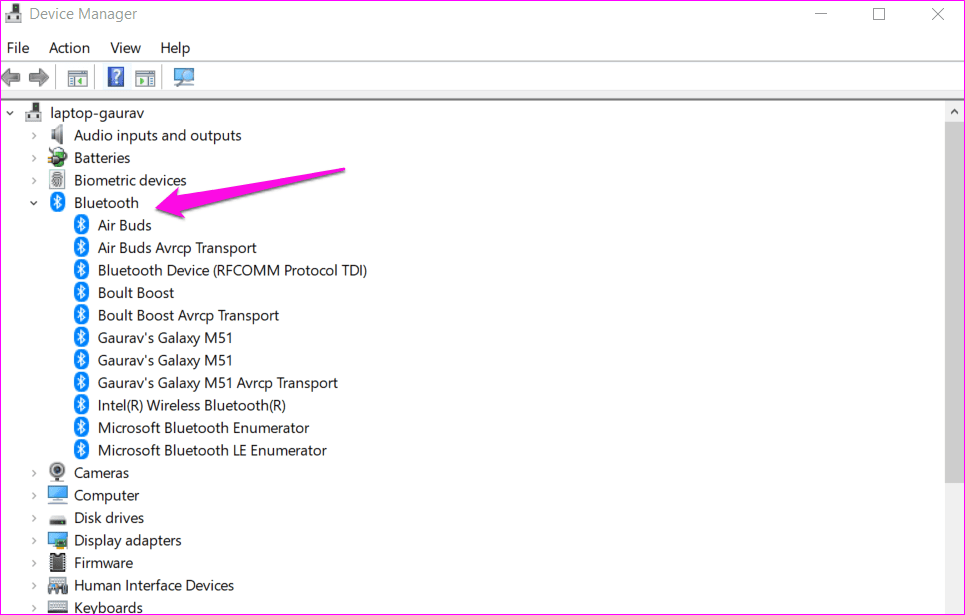This screenshot has height=615, width=965.
Task: Expand Audio inputs and outputs
Action: [34, 135]
